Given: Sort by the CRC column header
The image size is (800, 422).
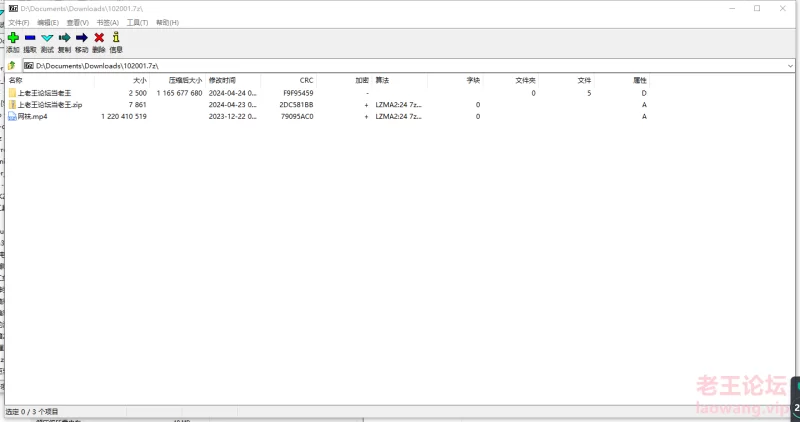Looking at the screenshot, I should click(306, 80).
